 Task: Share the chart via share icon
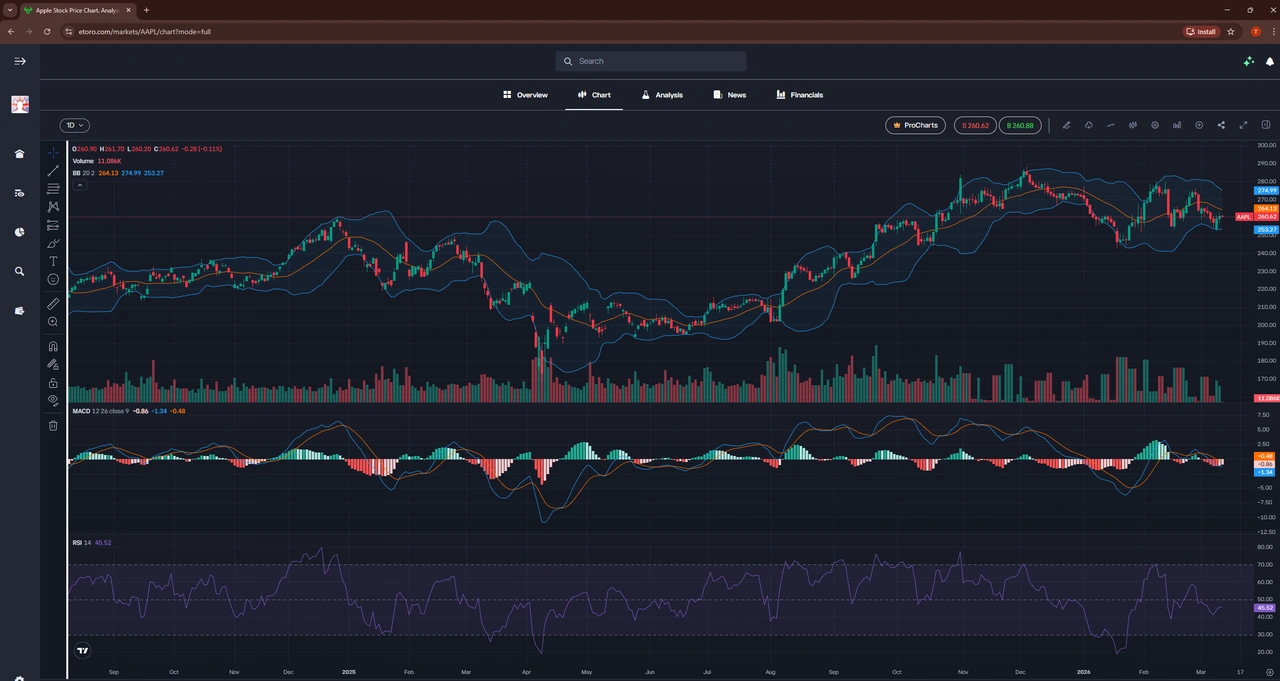click(x=1221, y=125)
